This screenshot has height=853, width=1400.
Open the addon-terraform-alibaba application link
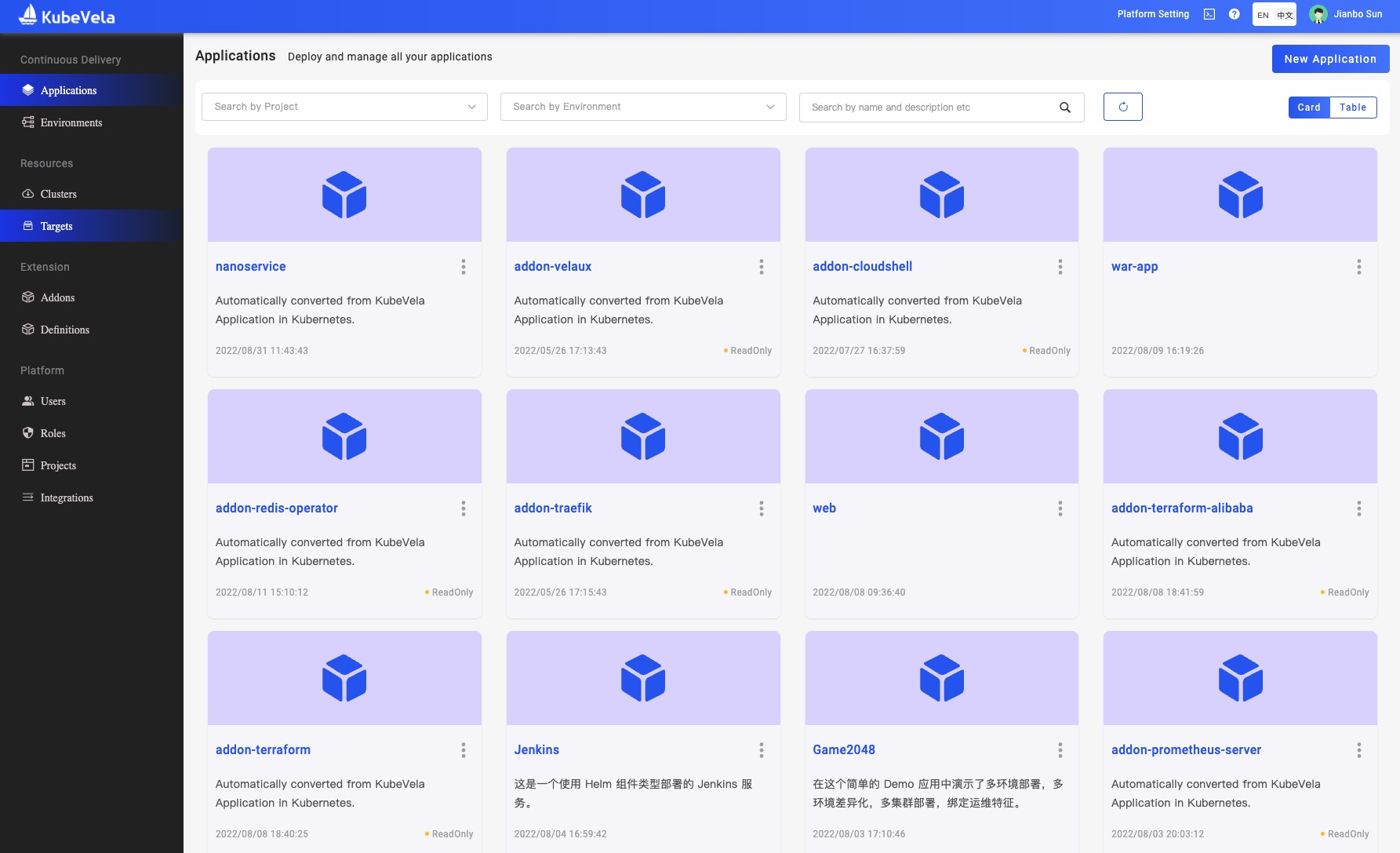point(1182,509)
